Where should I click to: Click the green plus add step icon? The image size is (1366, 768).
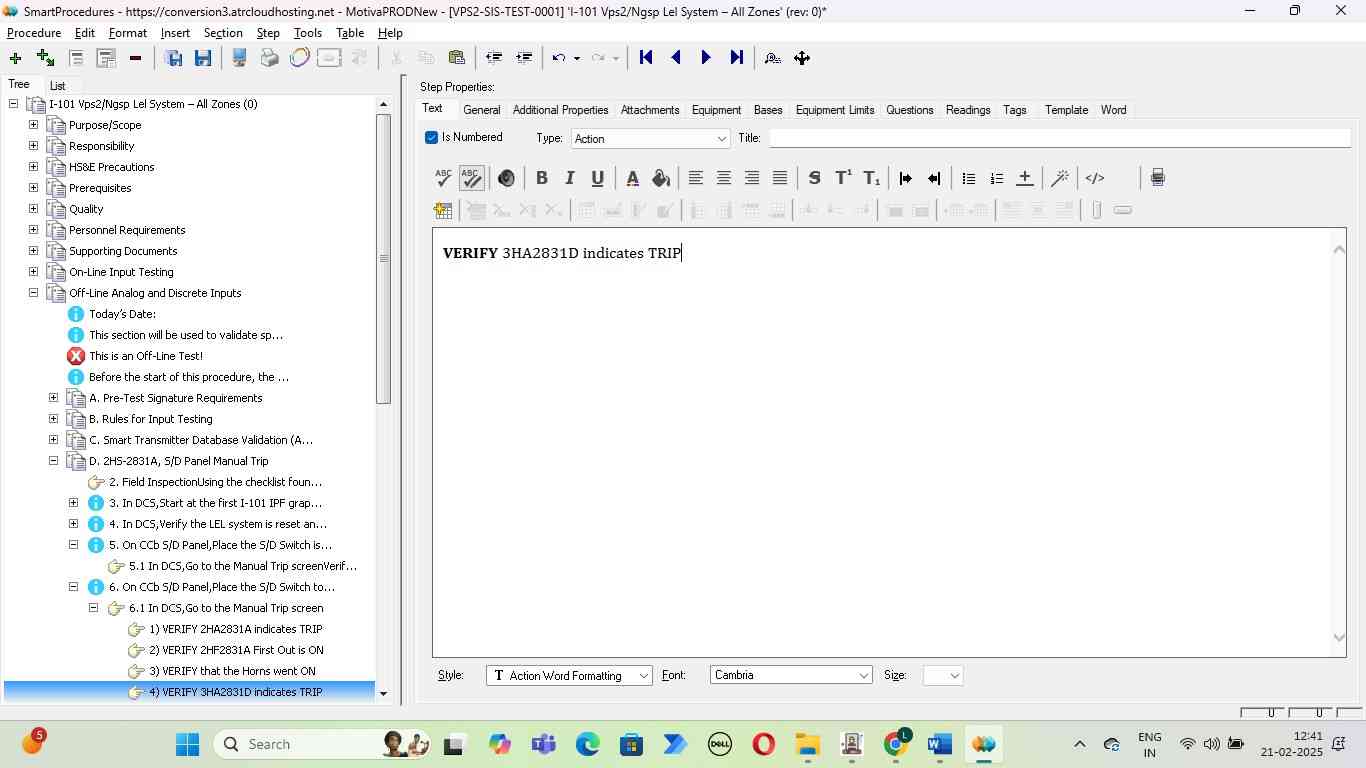15,58
